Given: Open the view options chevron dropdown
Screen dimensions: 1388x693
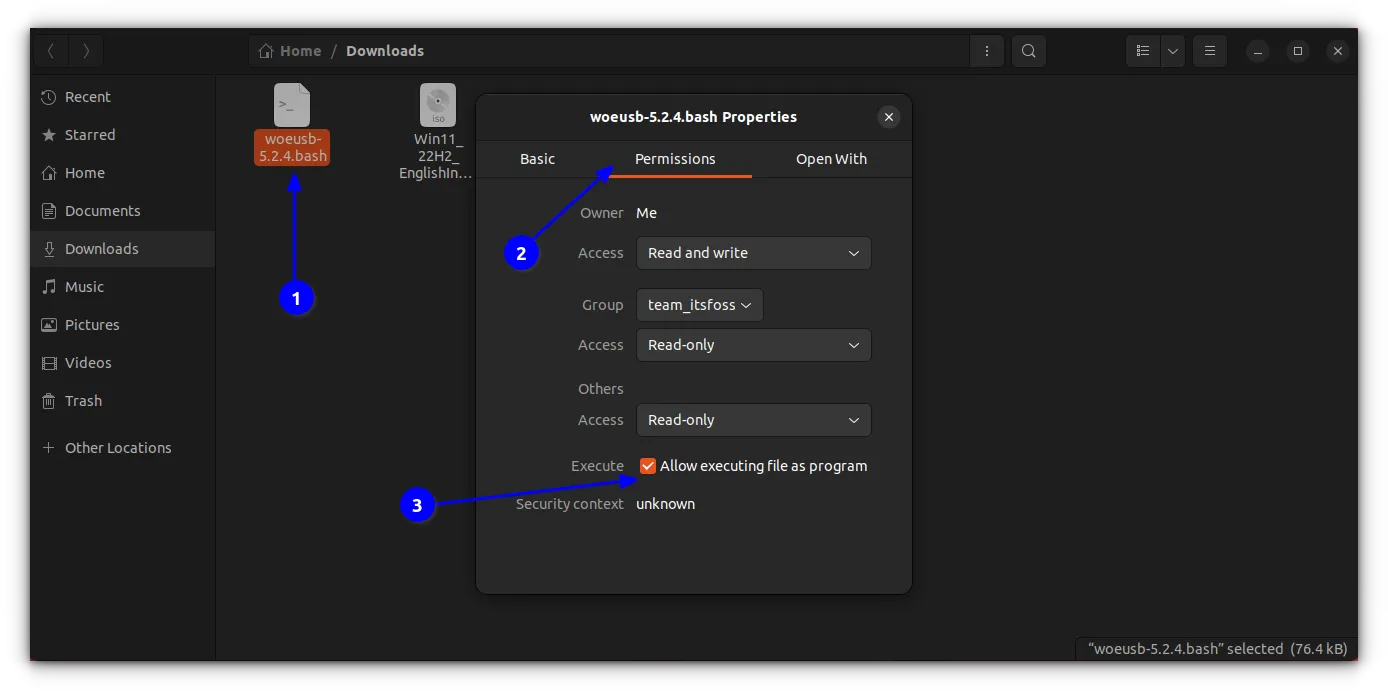Looking at the screenshot, I should 1172,51.
